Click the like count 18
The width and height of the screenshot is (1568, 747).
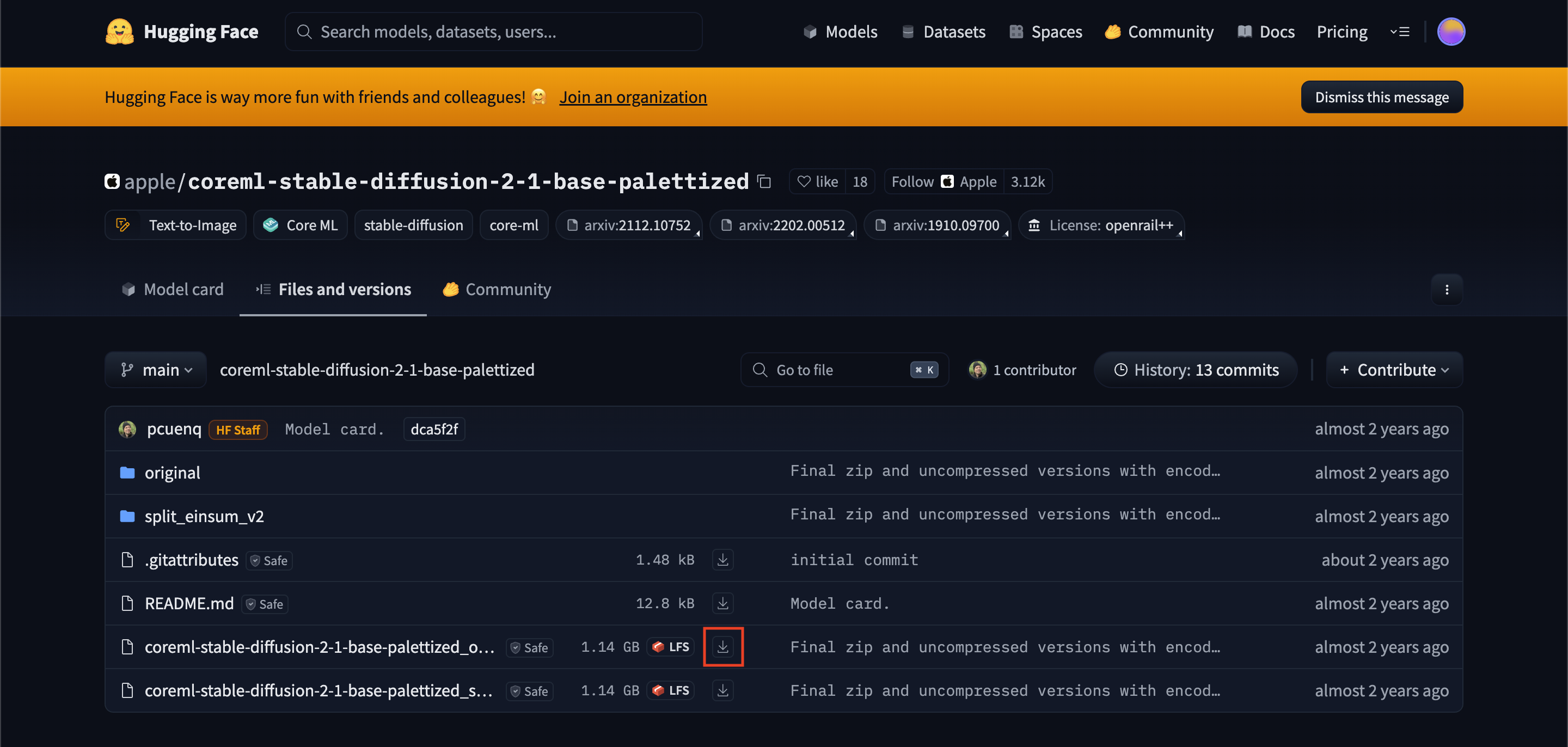[860, 181]
